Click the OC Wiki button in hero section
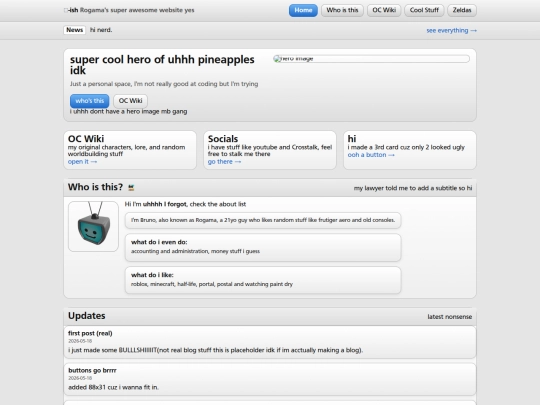Viewport: 540px width, 405px height. pyautogui.click(x=131, y=101)
